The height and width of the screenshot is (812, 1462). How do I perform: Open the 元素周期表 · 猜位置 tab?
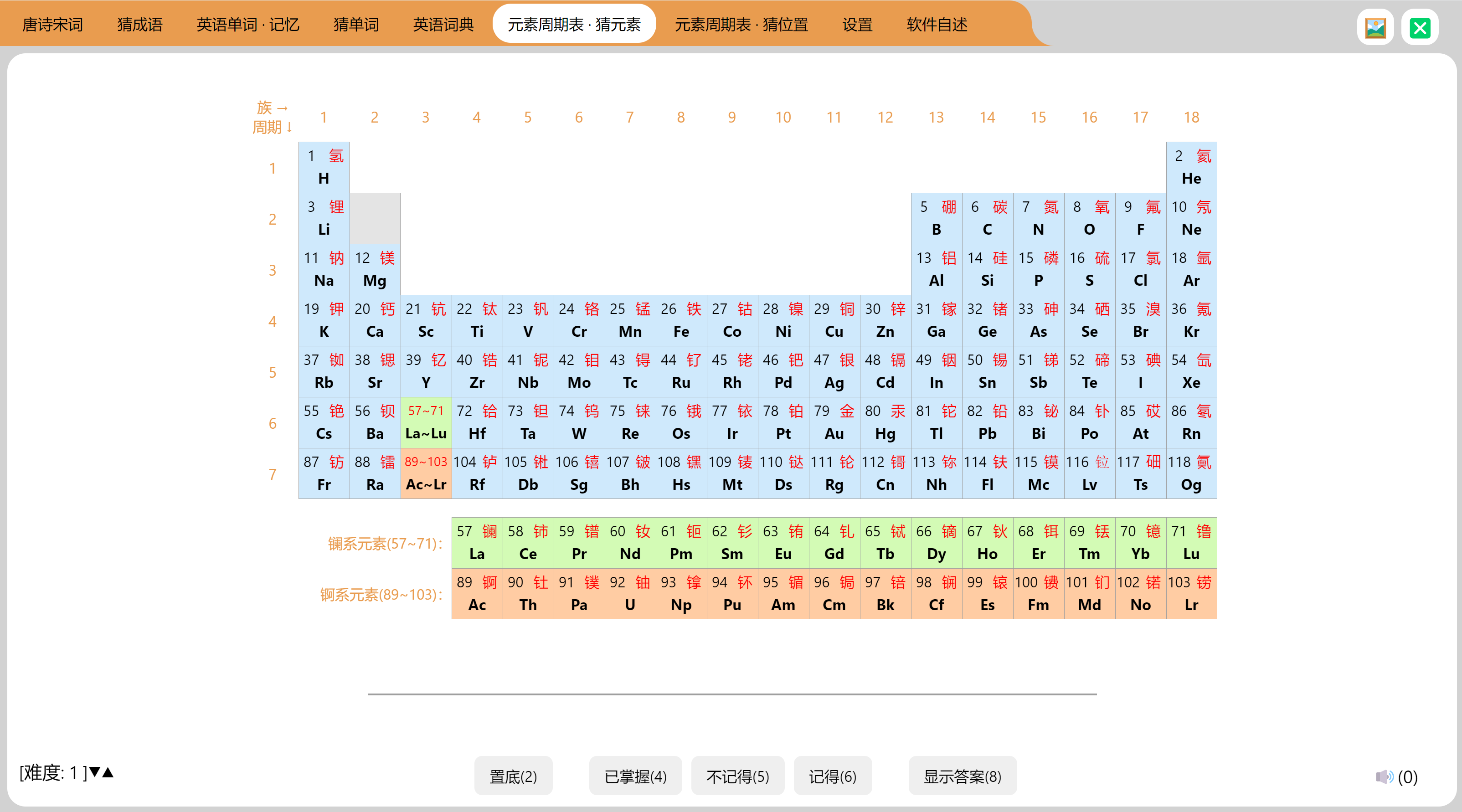741,25
